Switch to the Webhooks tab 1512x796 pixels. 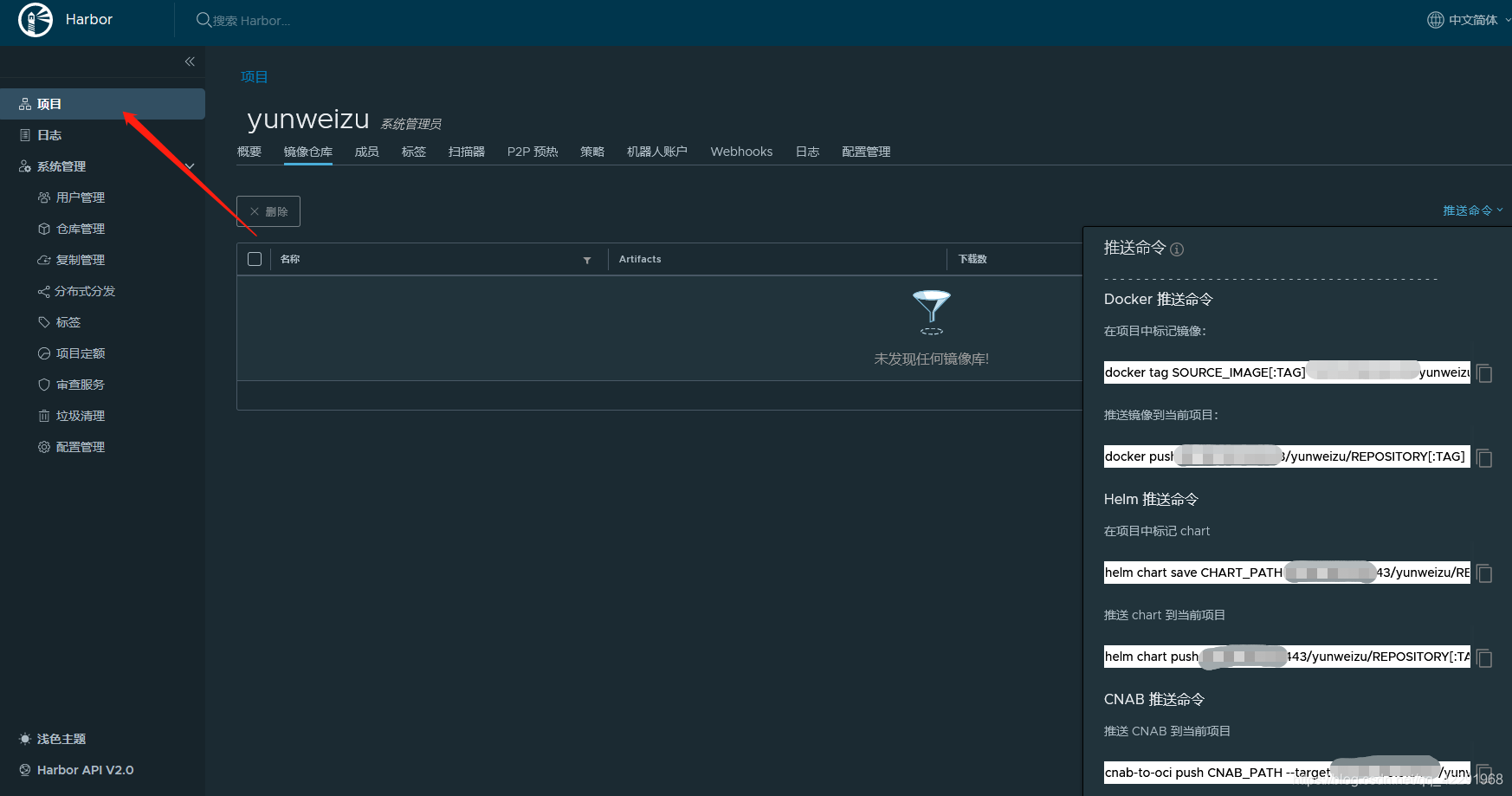pos(741,152)
